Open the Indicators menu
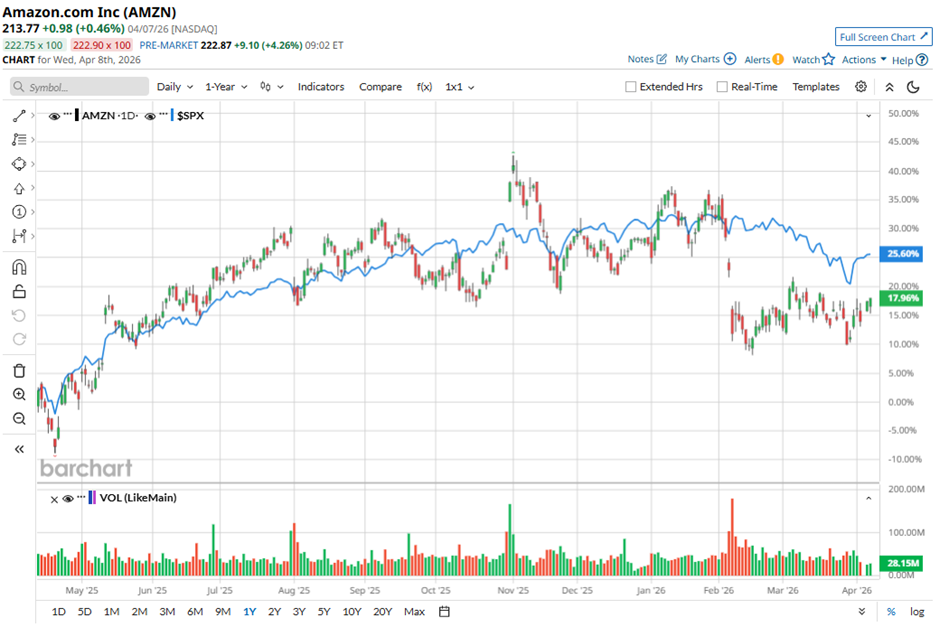The height and width of the screenshot is (627, 940). pos(320,87)
